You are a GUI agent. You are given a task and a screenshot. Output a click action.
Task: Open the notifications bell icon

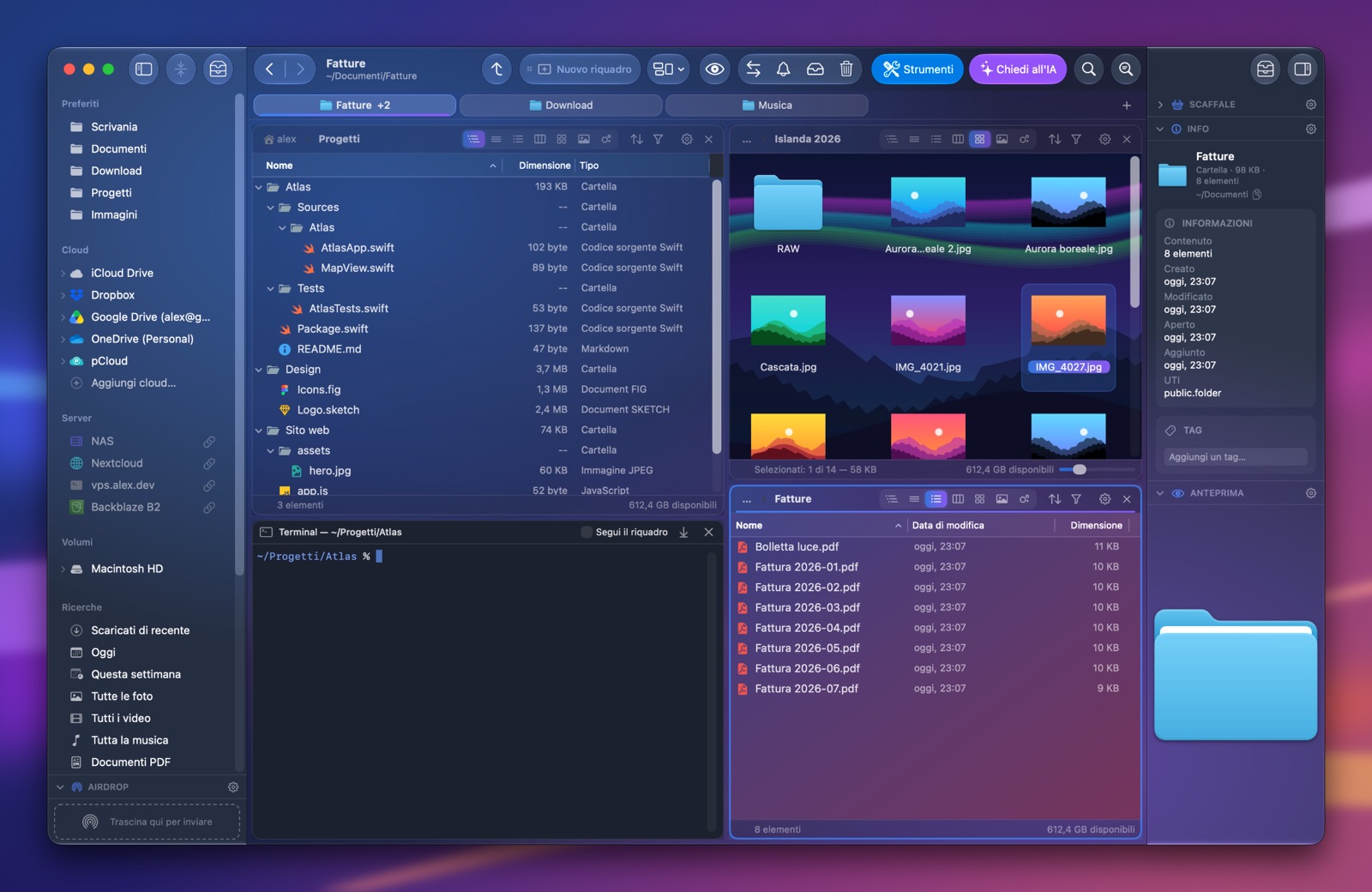pos(783,69)
